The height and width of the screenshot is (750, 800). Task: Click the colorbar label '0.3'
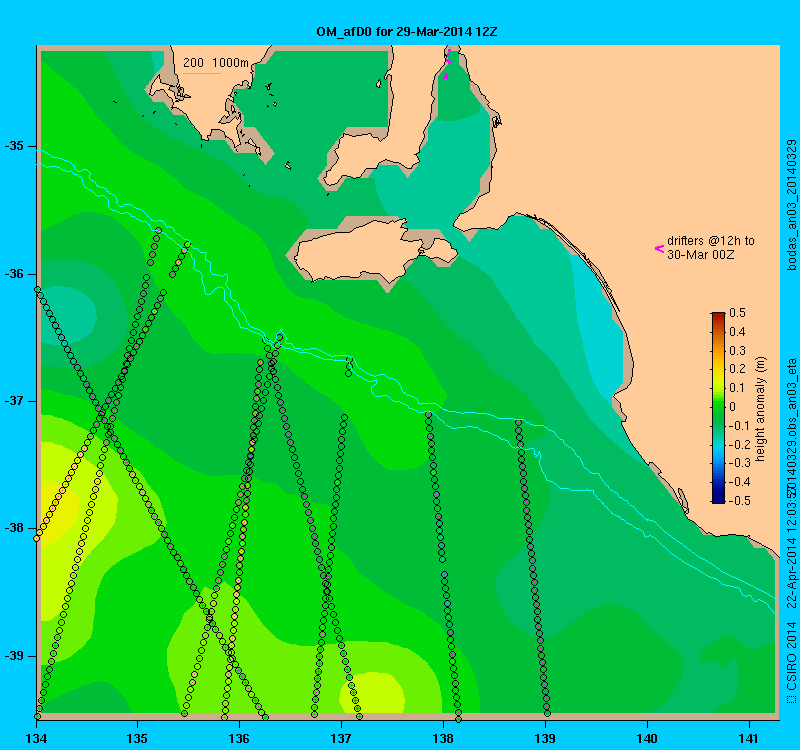pyautogui.click(x=737, y=351)
